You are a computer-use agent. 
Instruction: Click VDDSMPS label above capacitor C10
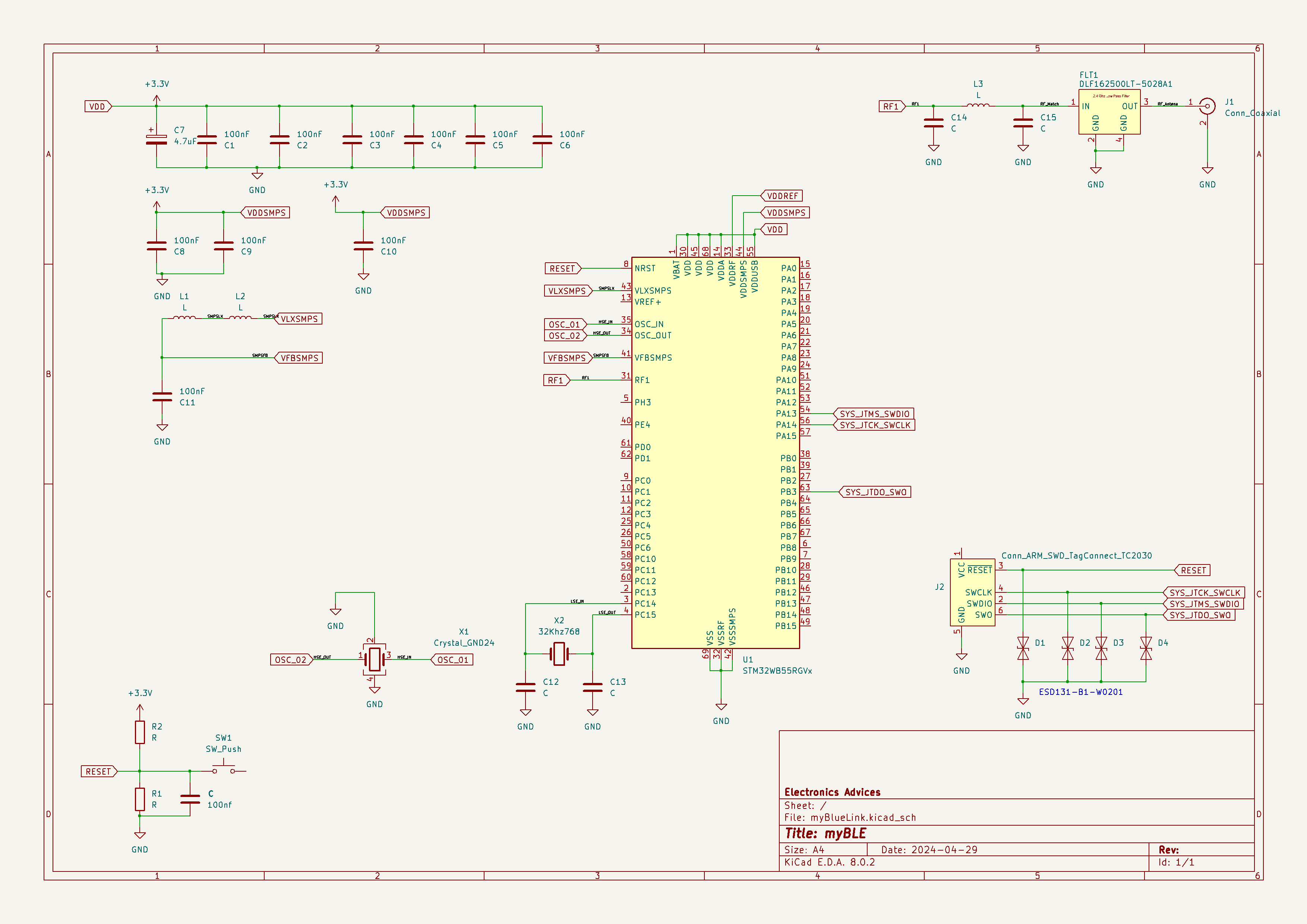[x=405, y=213]
